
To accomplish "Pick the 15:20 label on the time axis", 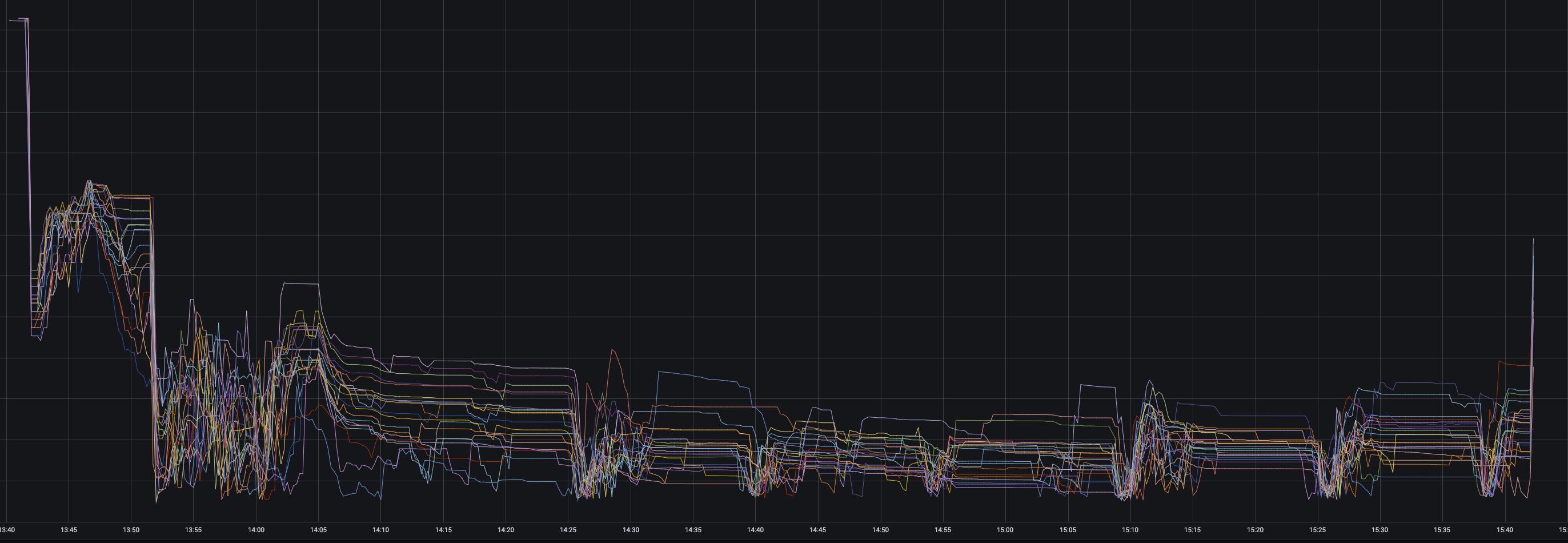I will click(x=1255, y=530).
